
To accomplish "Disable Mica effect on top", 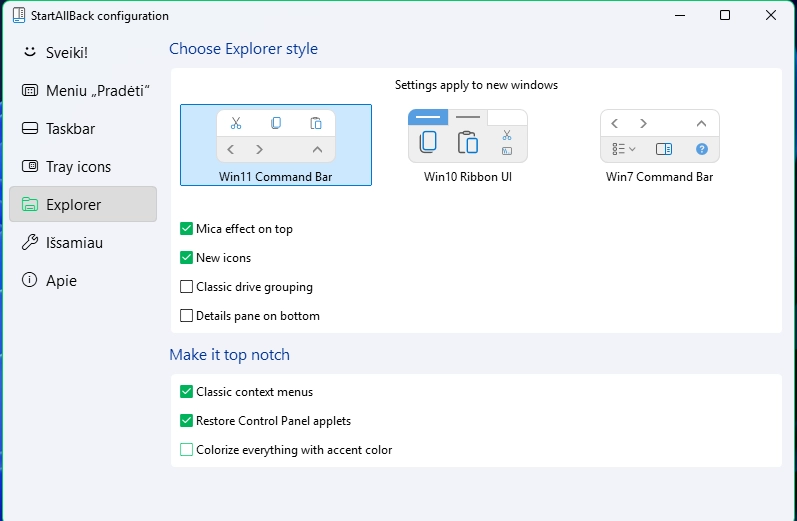I will 187,229.
